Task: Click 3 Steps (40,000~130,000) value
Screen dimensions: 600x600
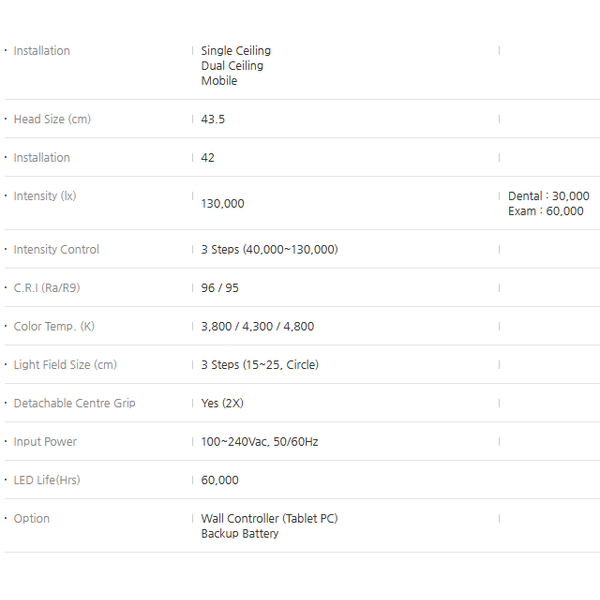Action: click(x=269, y=250)
